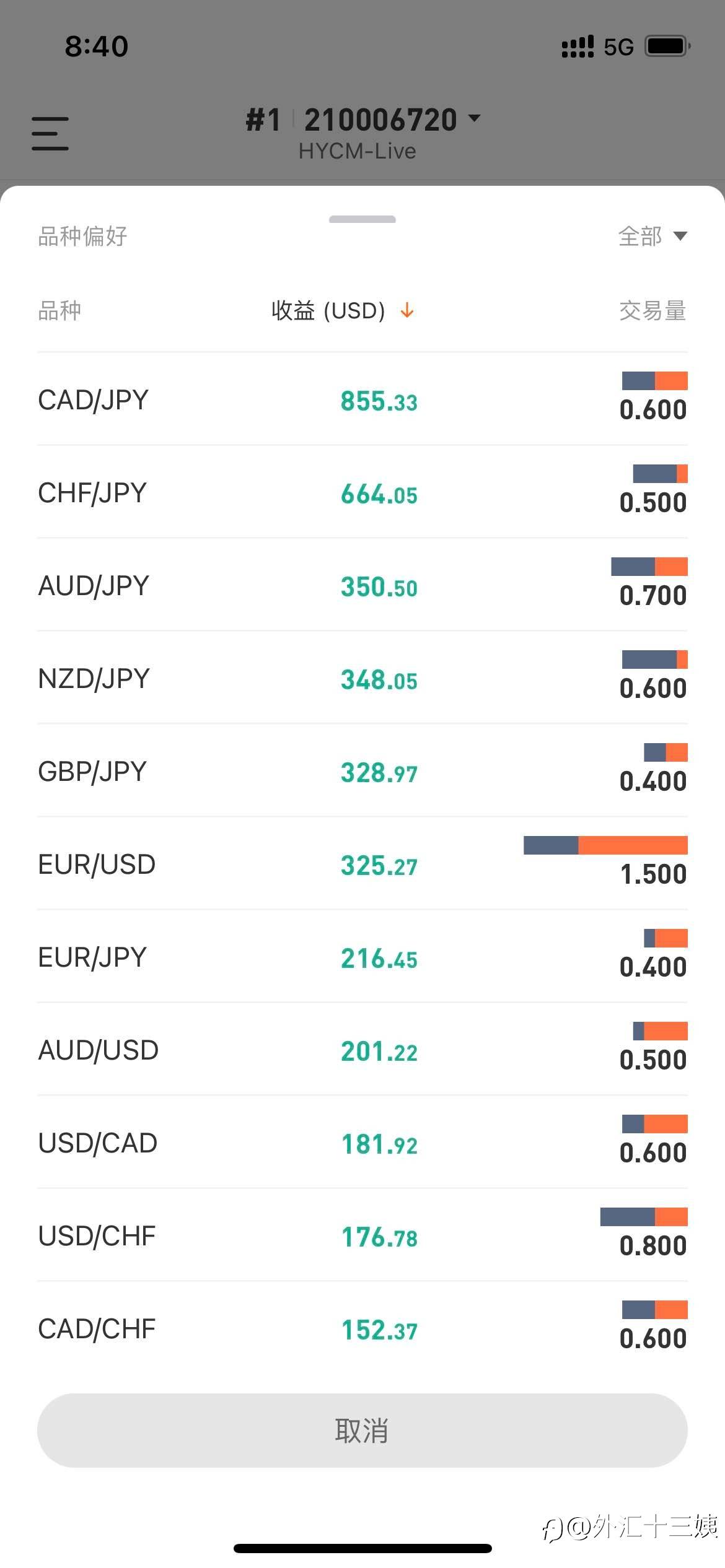Viewport: 725px width, 1568px height.
Task: Tap the home indicator bar at bottom
Action: pyautogui.click(x=362, y=1549)
